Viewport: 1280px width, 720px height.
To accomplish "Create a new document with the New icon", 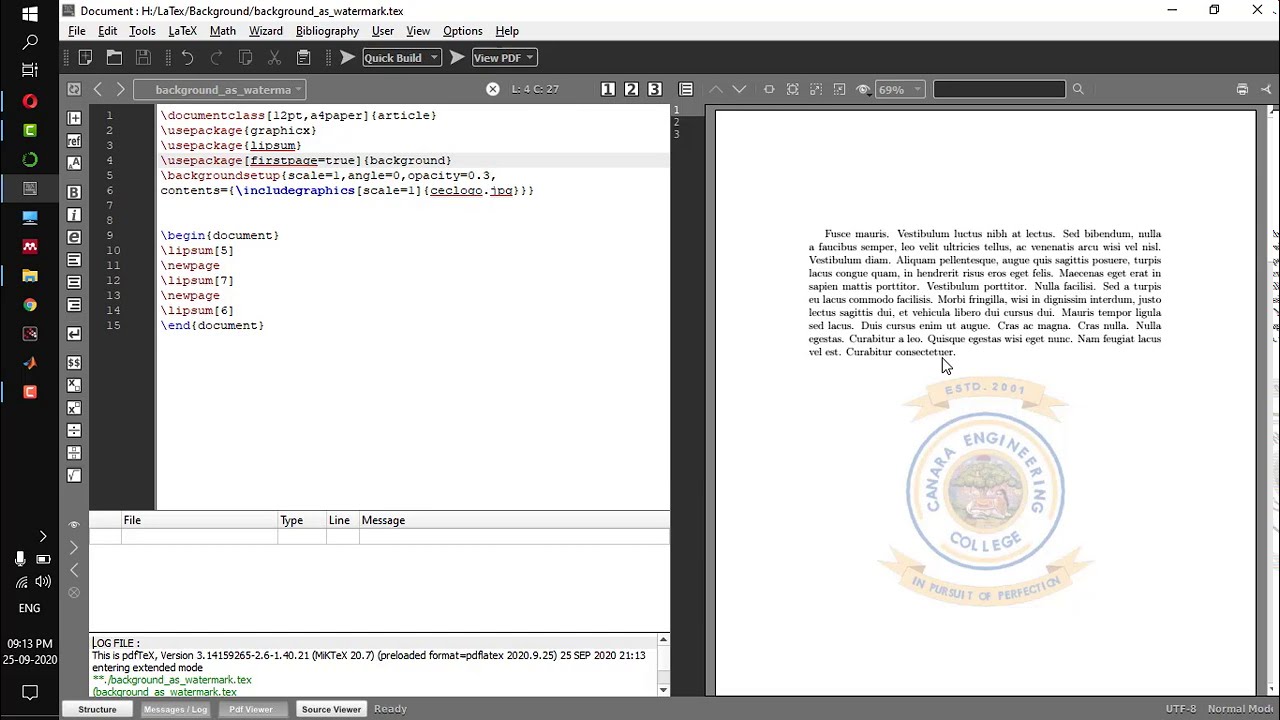I will click(85, 58).
